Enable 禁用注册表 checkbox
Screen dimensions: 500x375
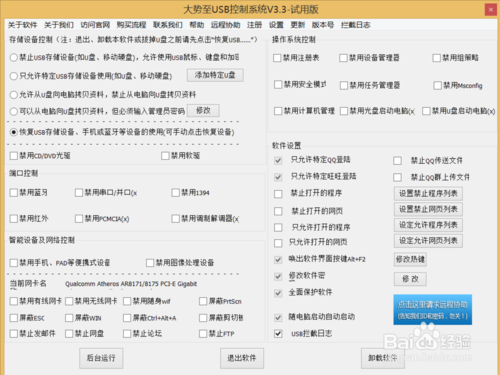[x=277, y=58]
